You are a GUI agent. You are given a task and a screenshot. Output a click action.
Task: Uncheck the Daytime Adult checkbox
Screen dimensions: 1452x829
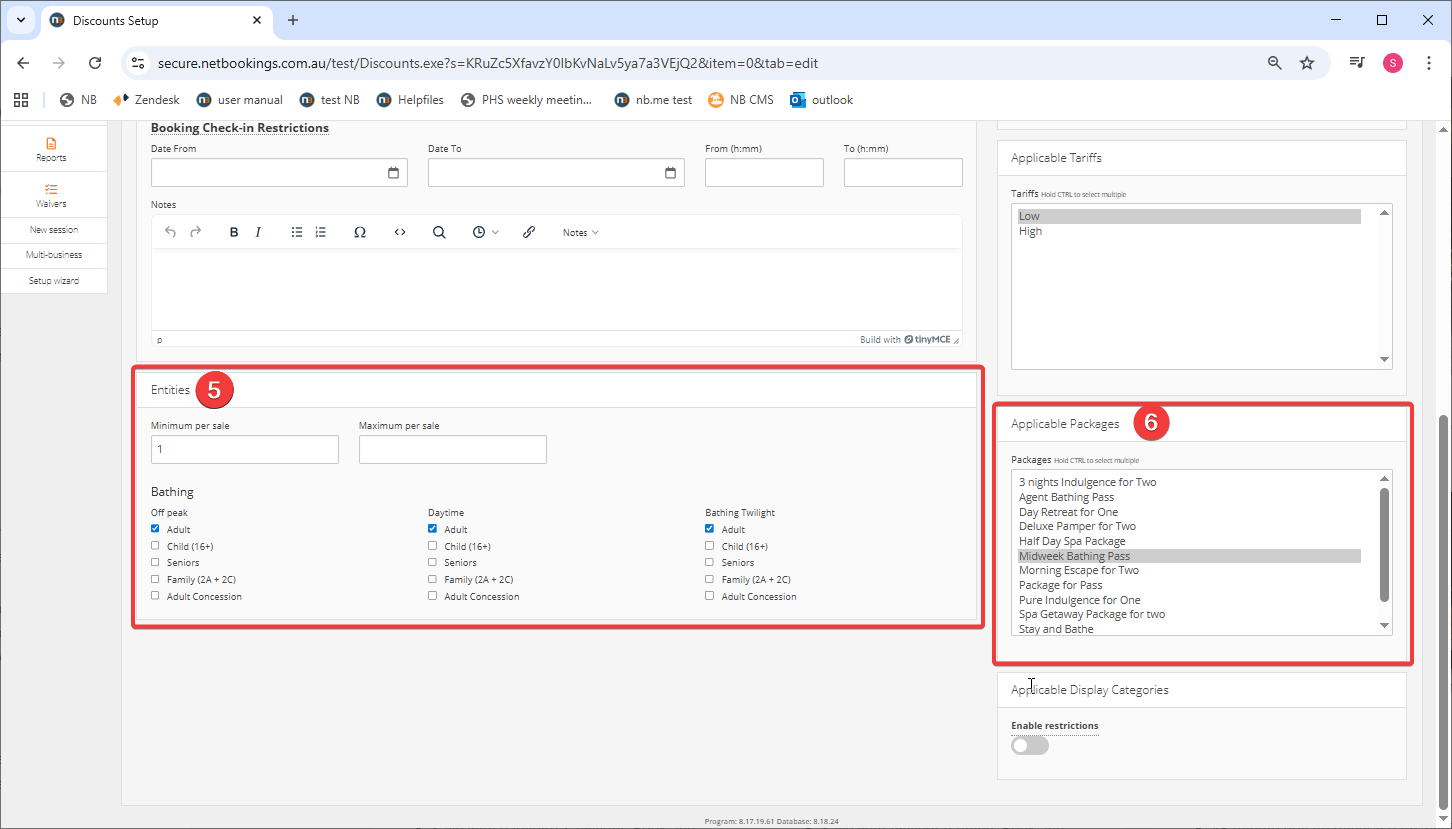432,529
